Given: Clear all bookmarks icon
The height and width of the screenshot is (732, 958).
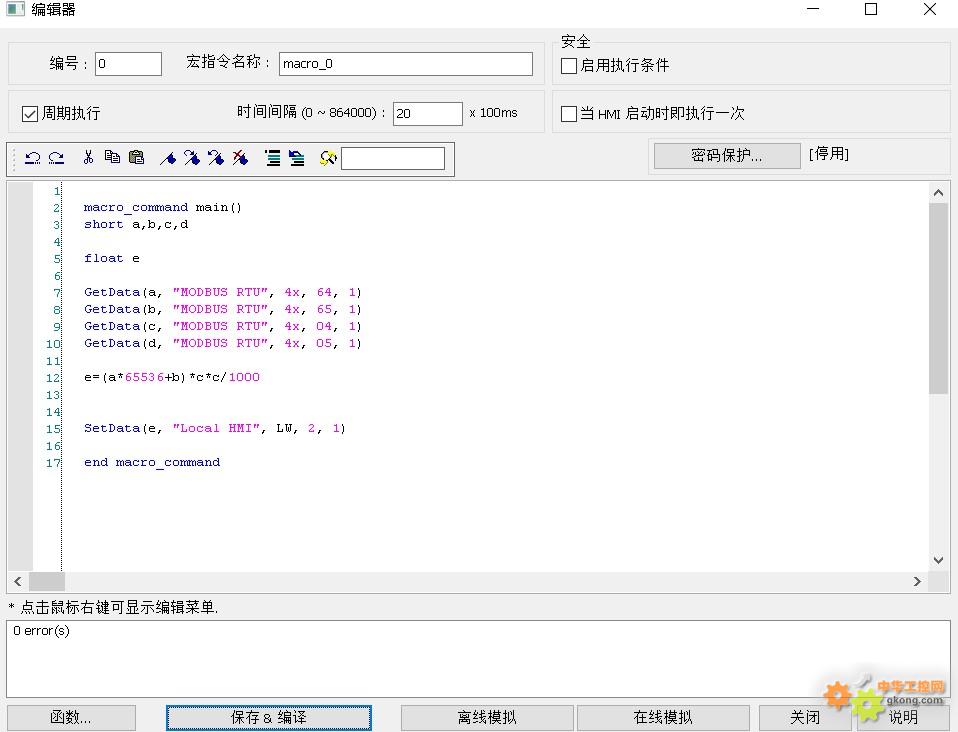Looking at the screenshot, I should pyautogui.click(x=240, y=158).
